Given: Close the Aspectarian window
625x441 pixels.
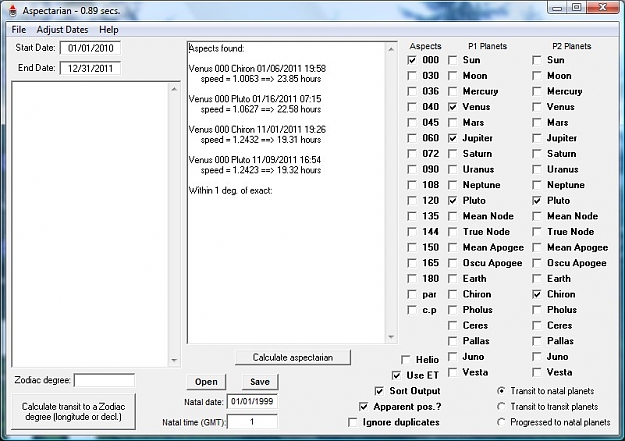Looking at the screenshot, I should tap(603, 8).
